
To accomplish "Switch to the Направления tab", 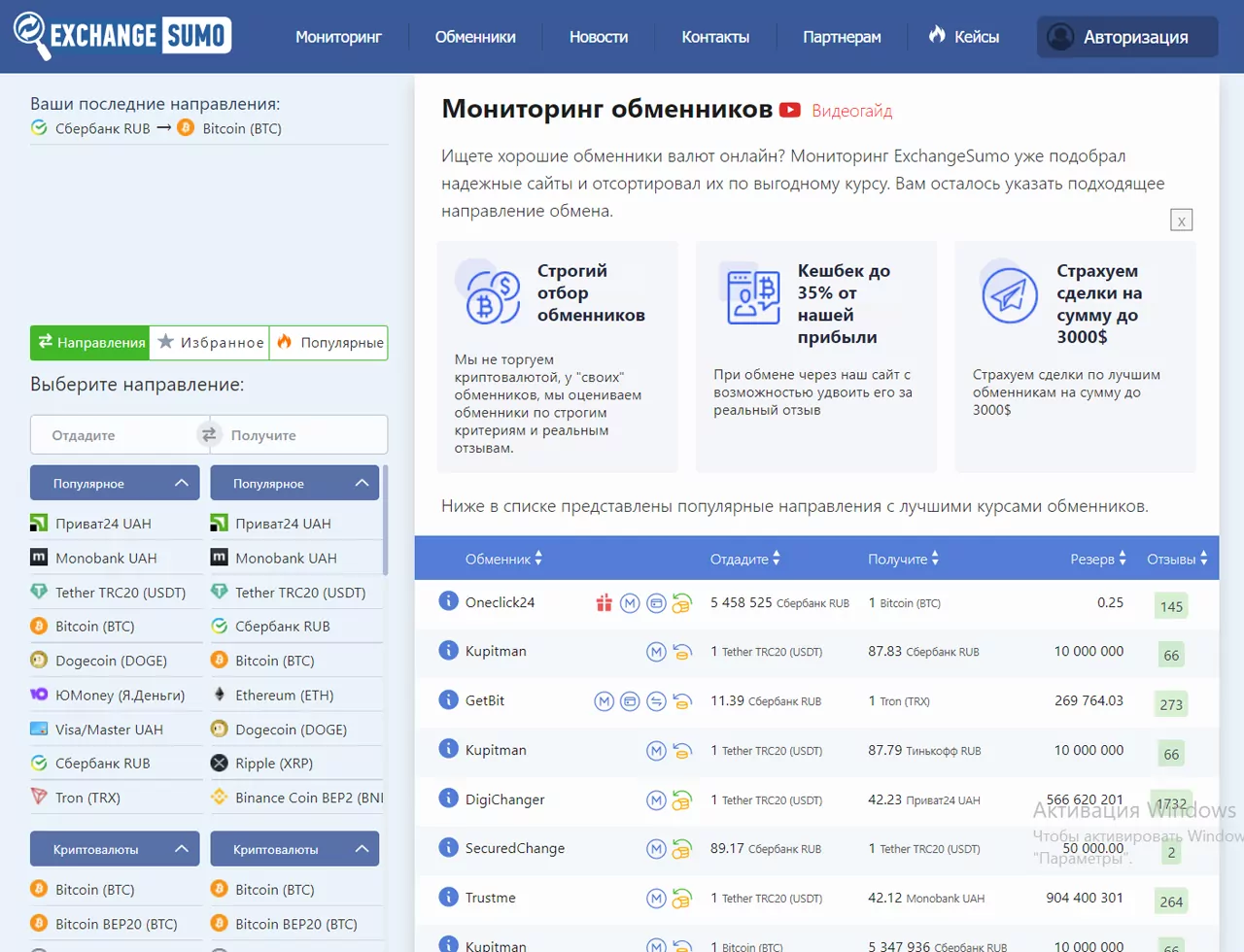I will [89, 342].
